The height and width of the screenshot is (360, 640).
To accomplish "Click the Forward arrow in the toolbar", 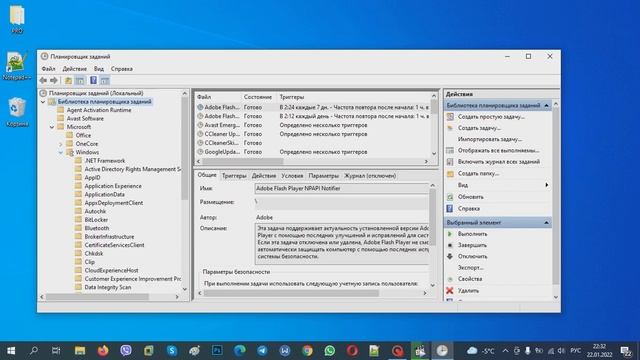I will coord(54,80).
